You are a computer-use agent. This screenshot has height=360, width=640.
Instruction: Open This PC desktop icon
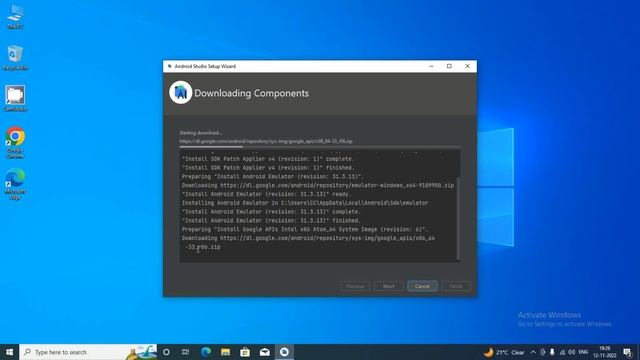click(15, 16)
